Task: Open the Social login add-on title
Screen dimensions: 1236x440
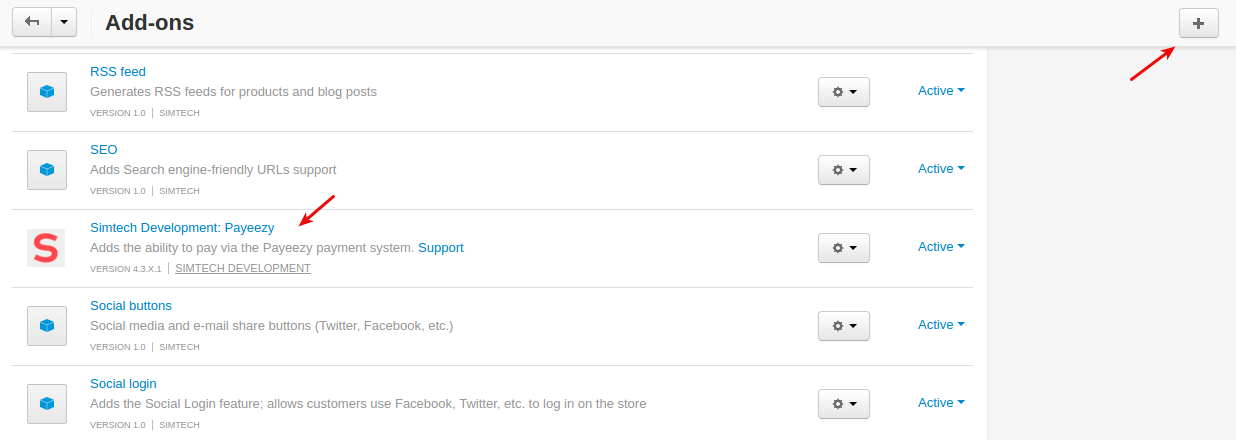Action: click(x=123, y=384)
